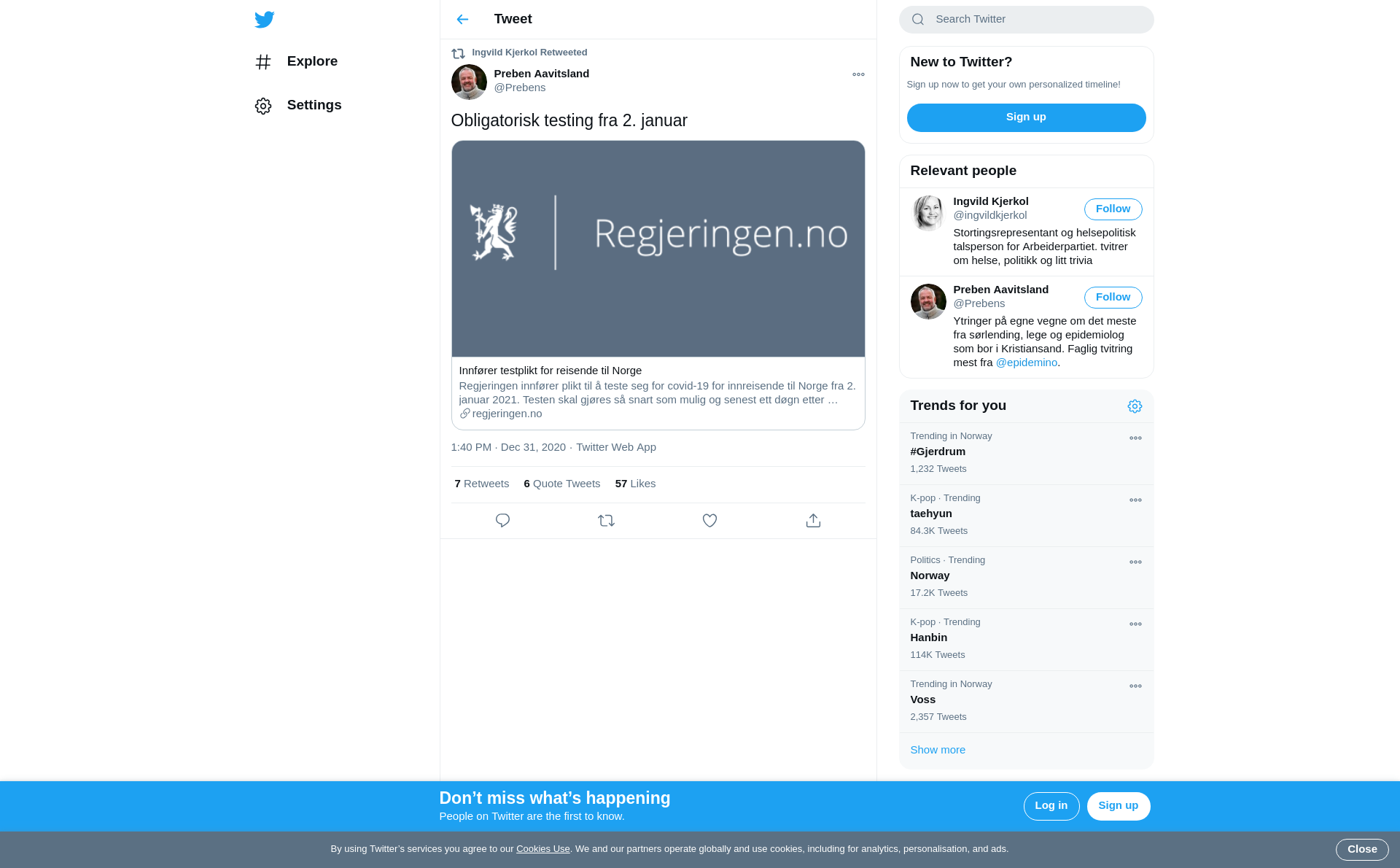Click the regjeringen.no link icon
This screenshot has width=1400, height=868.
pyautogui.click(x=464, y=414)
